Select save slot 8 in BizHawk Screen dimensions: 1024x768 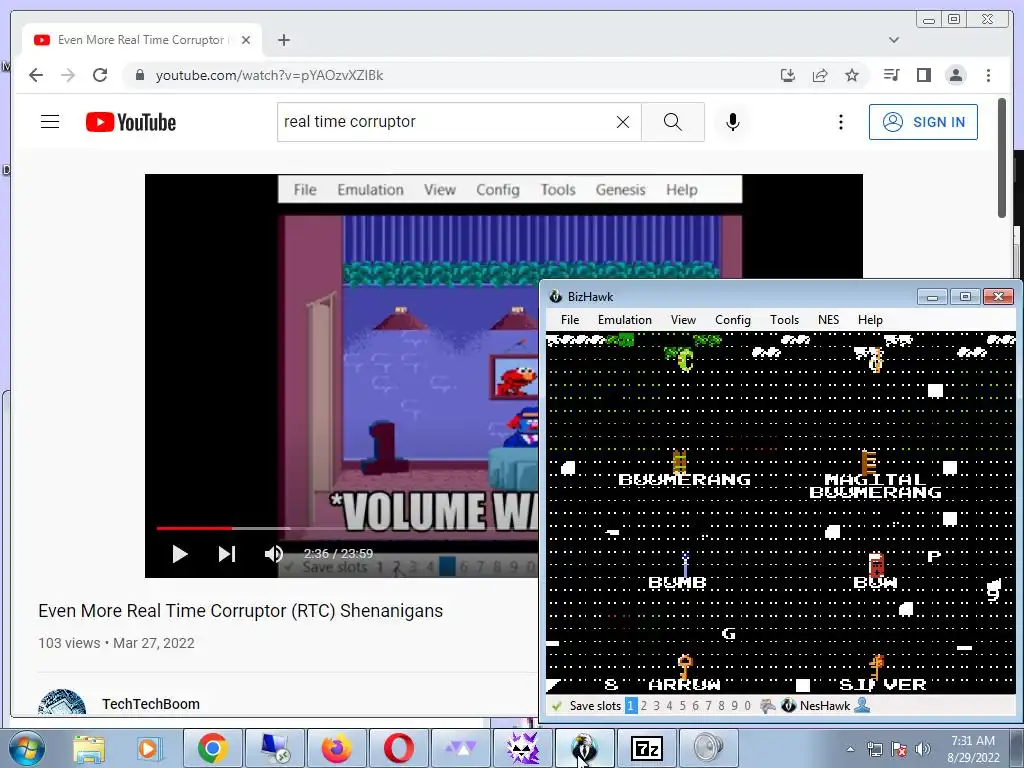click(x=722, y=706)
